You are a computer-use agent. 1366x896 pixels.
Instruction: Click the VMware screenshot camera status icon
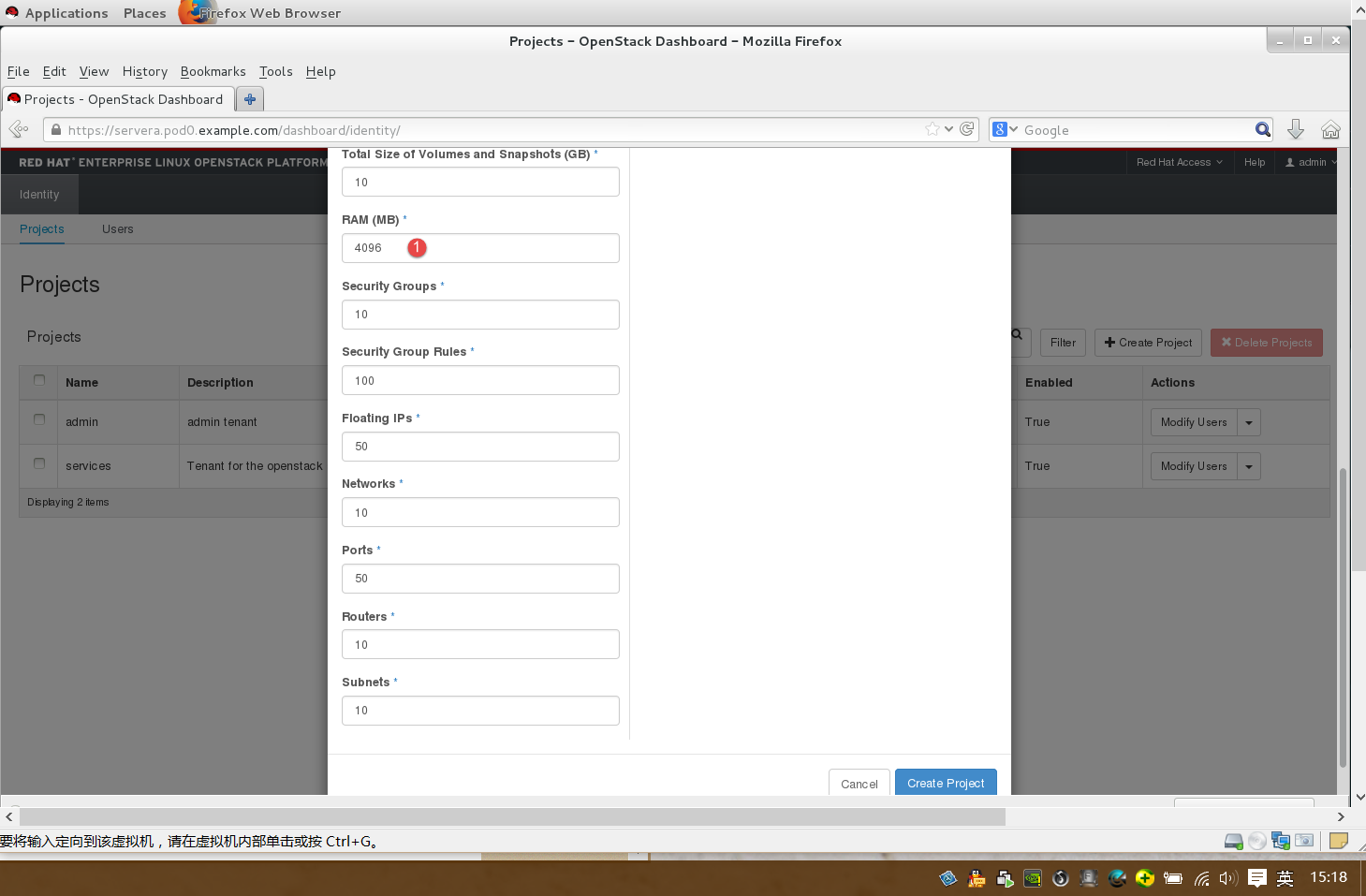(x=1304, y=841)
